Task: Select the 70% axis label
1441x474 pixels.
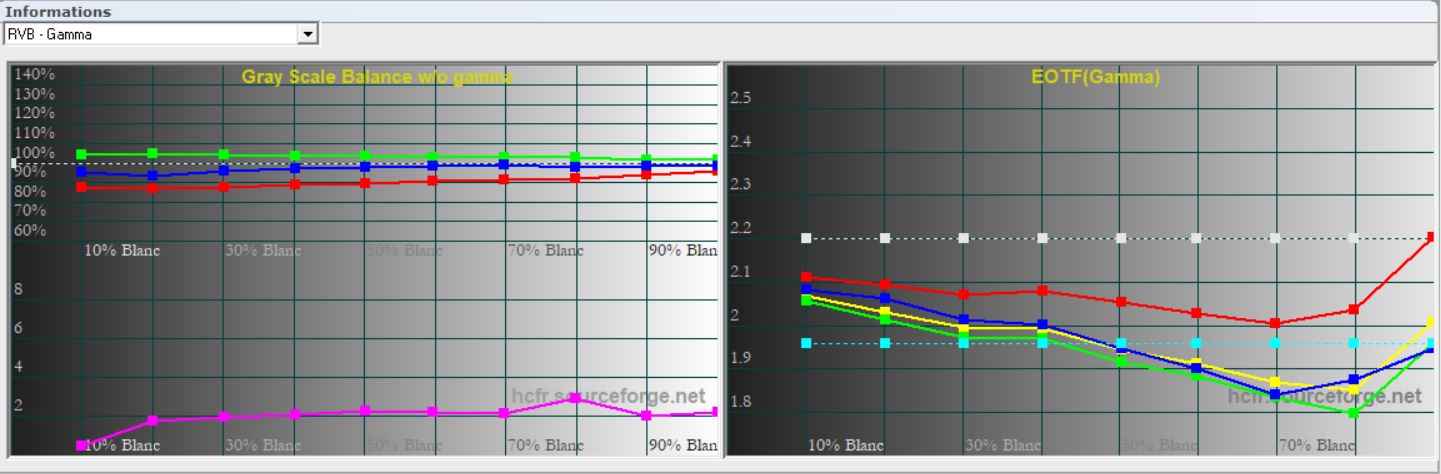Action: coord(31,210)
